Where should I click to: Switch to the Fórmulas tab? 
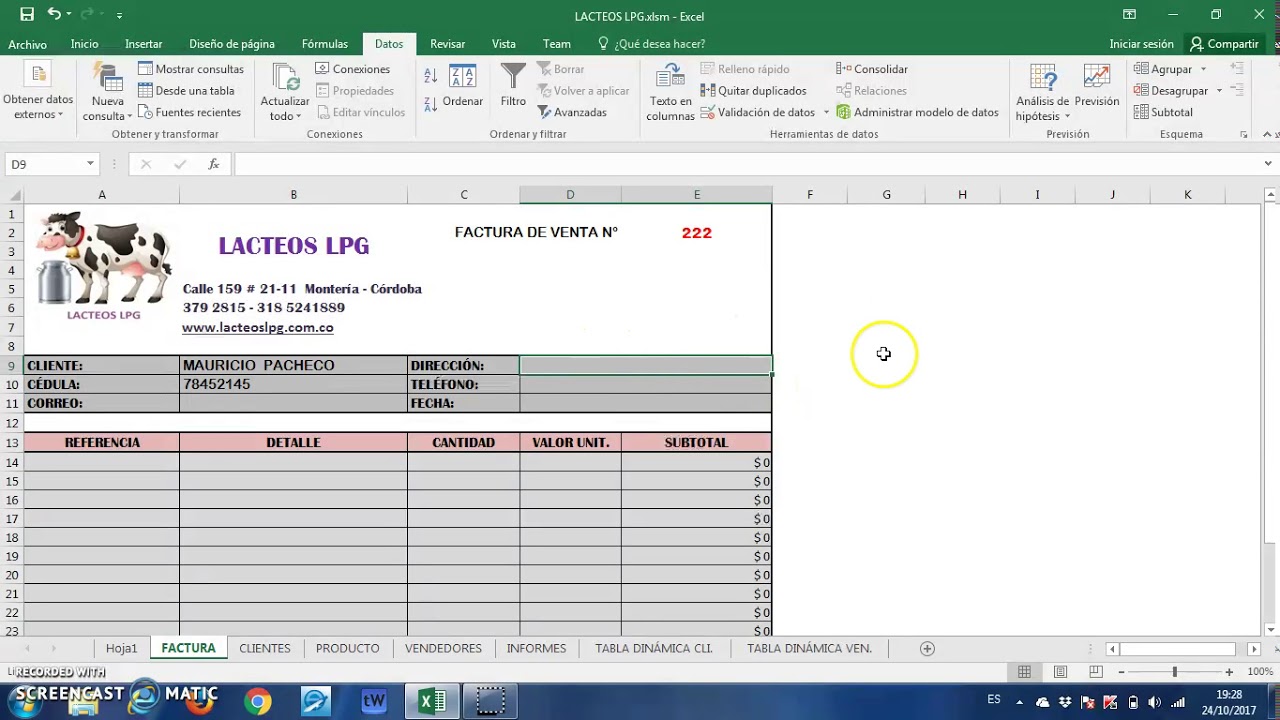click(325, 44)
